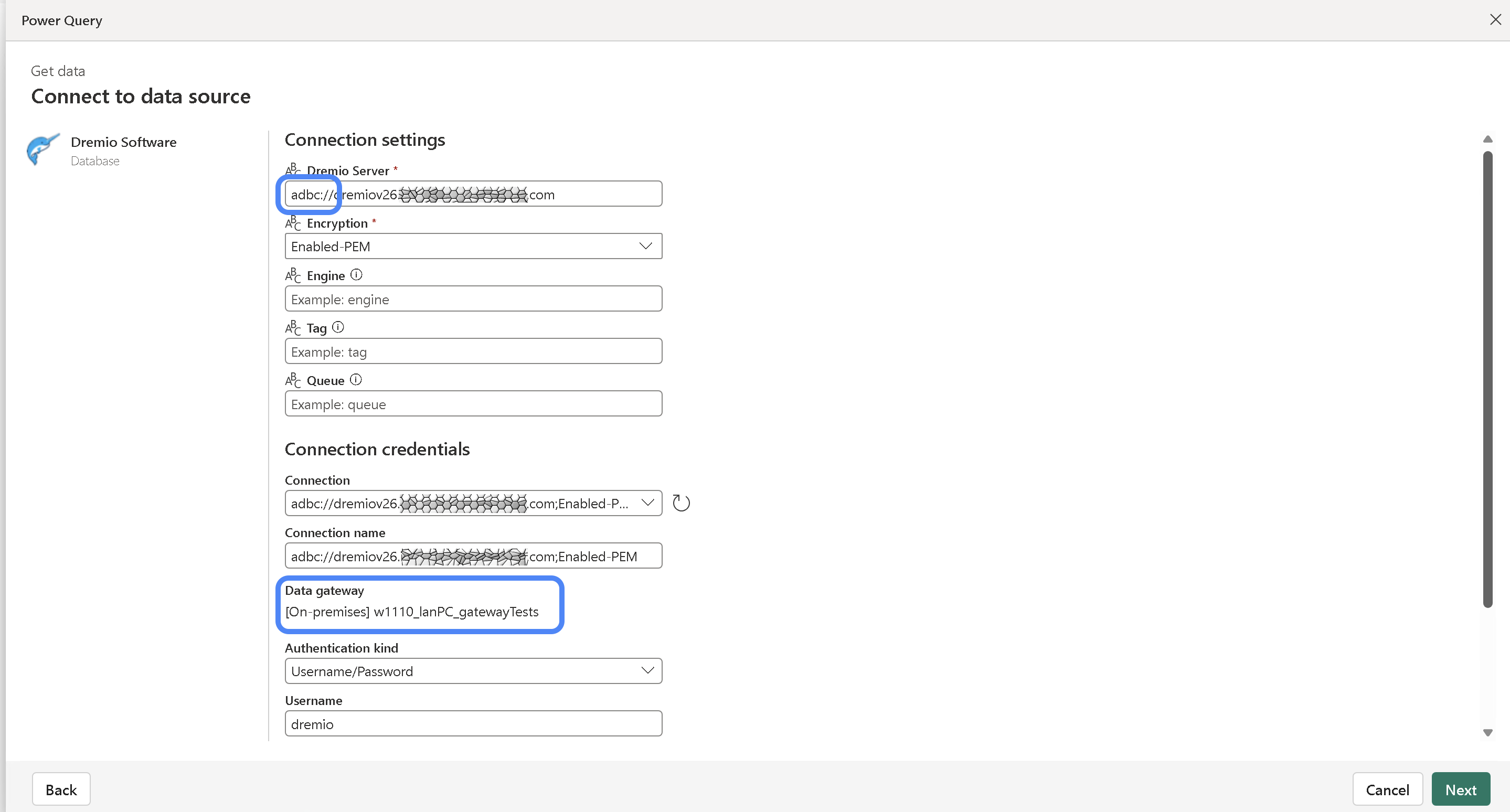Click the Connection settings heading
1510x812 pixels.
[x=365, y=140]
